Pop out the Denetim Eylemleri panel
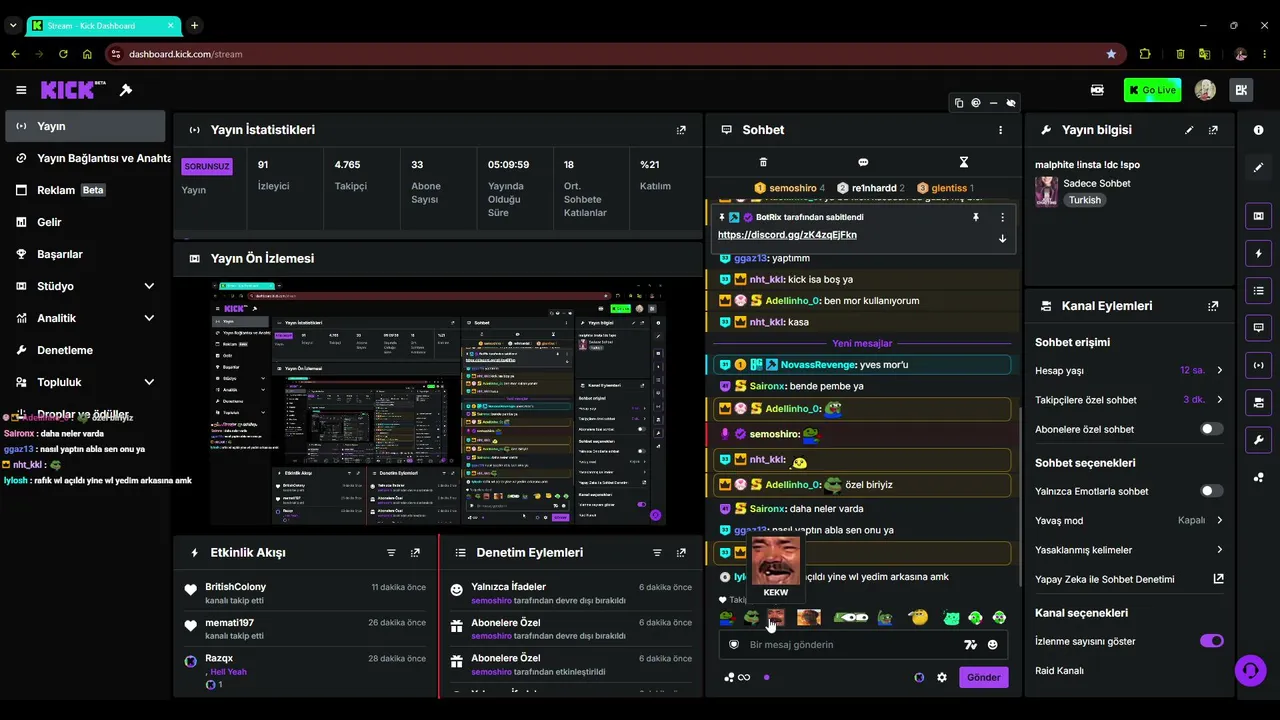 click(681, 553)
